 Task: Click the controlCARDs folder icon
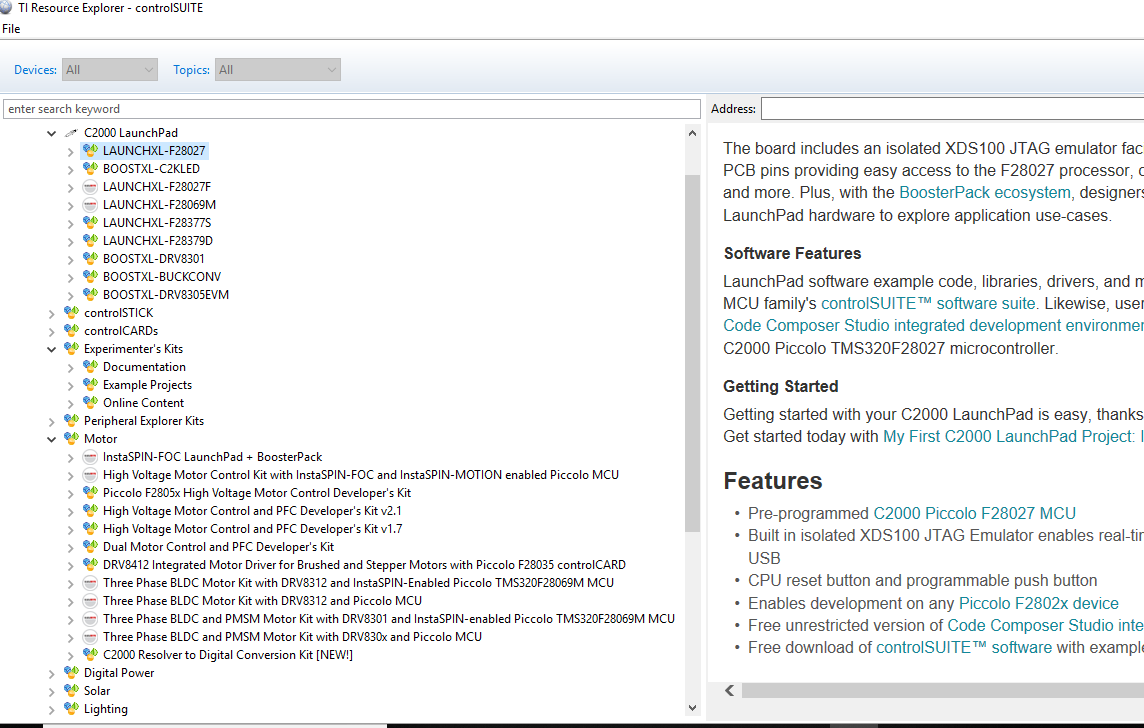(71, 330)
